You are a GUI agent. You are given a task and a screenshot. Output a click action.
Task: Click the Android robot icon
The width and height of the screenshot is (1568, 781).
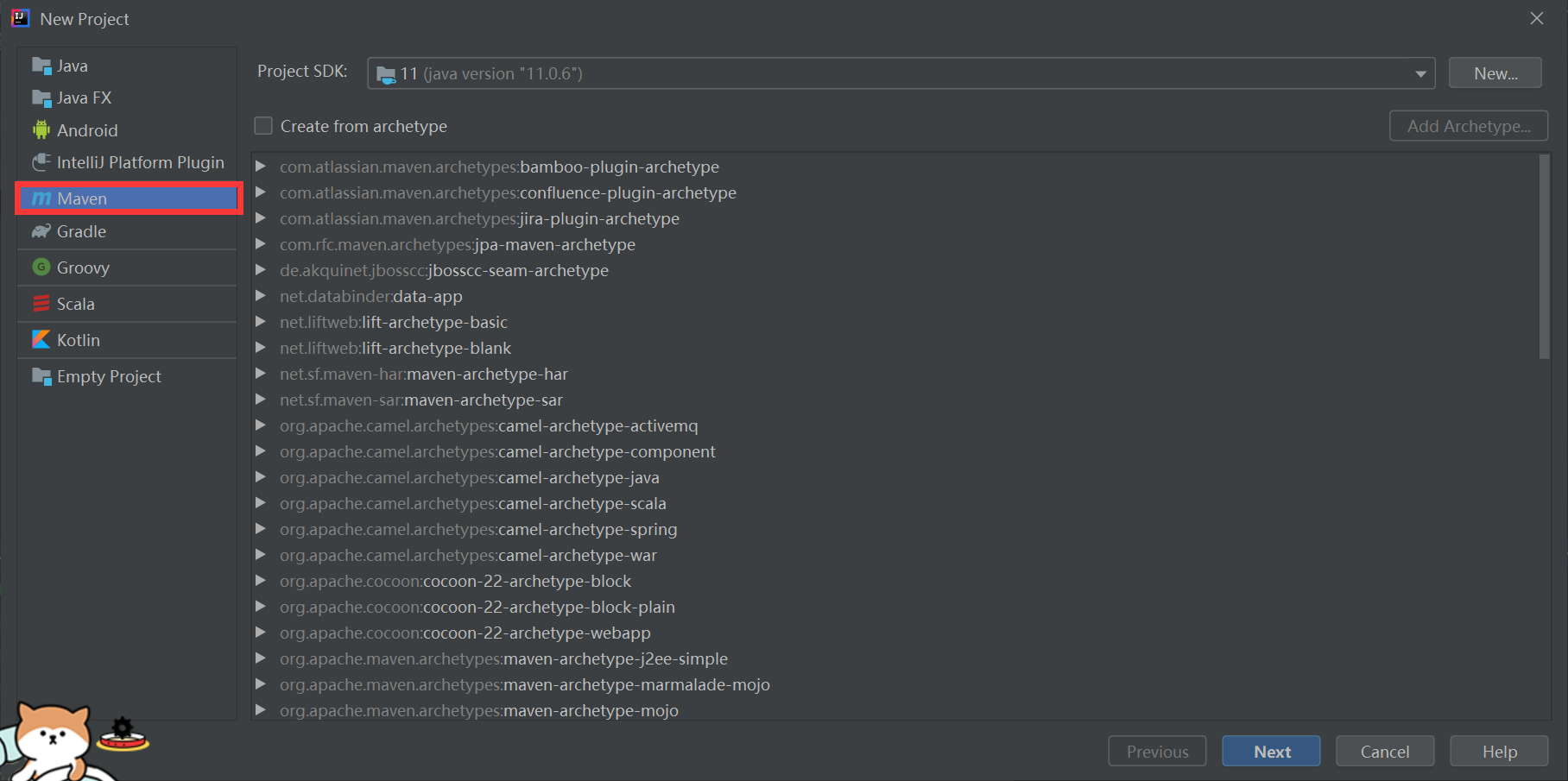coord(41,130)
